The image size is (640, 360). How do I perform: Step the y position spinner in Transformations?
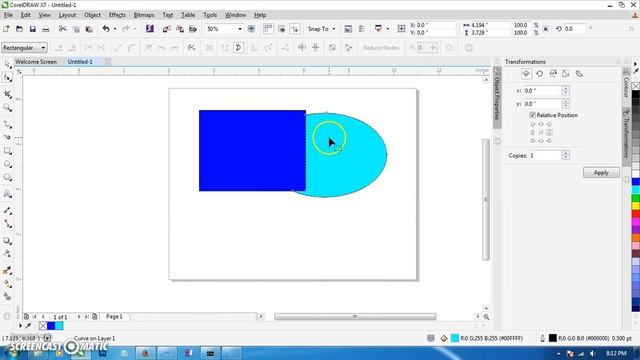point(565,104)
